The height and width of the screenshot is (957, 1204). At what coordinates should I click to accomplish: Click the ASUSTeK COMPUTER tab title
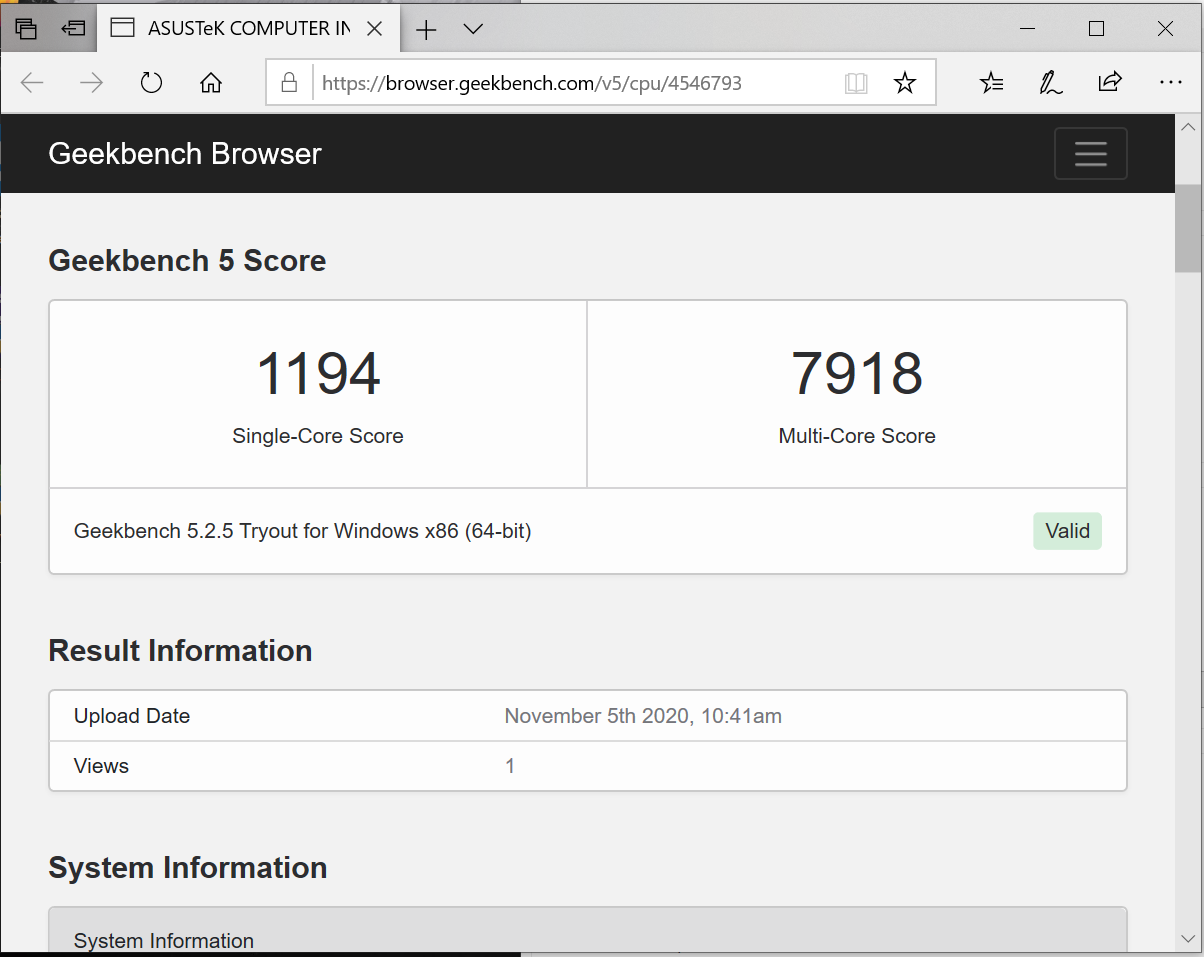pos(249,29)
